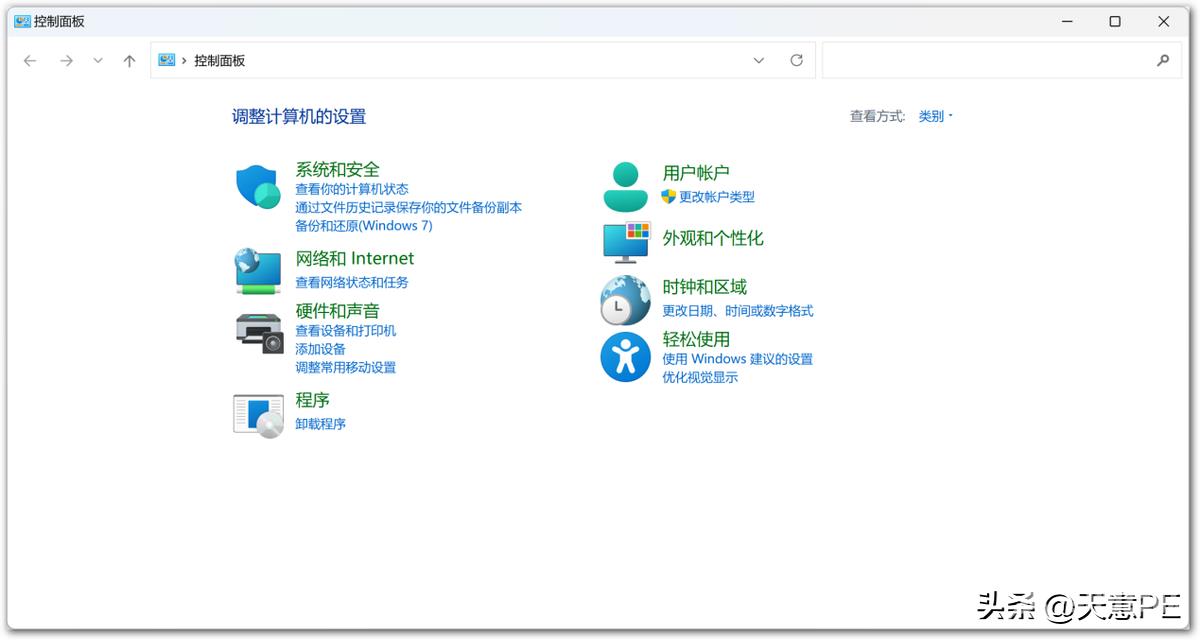Focus the control panel search box
The height and width of the screenshot is (640, 1200).
(987, 60)
